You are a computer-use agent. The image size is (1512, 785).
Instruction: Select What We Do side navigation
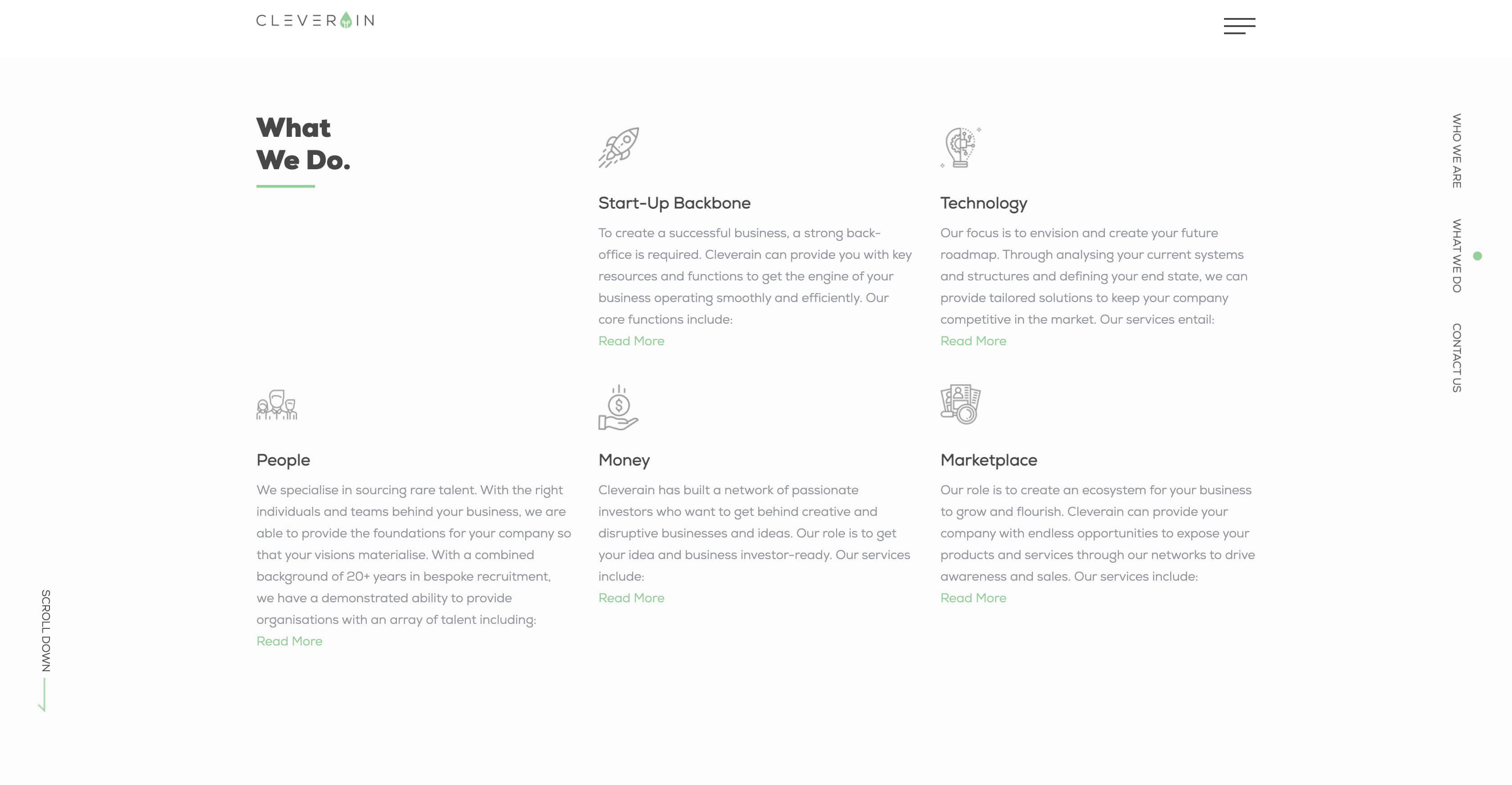coord(1457,256)
